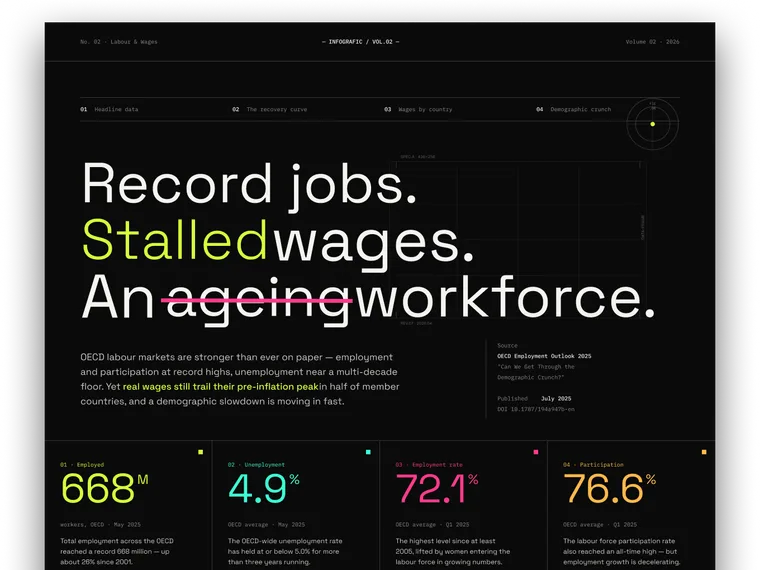Viewport: 760px width, 570px height.
Task: Open the '01 Headline data' nav section
Action: [109, 110]
